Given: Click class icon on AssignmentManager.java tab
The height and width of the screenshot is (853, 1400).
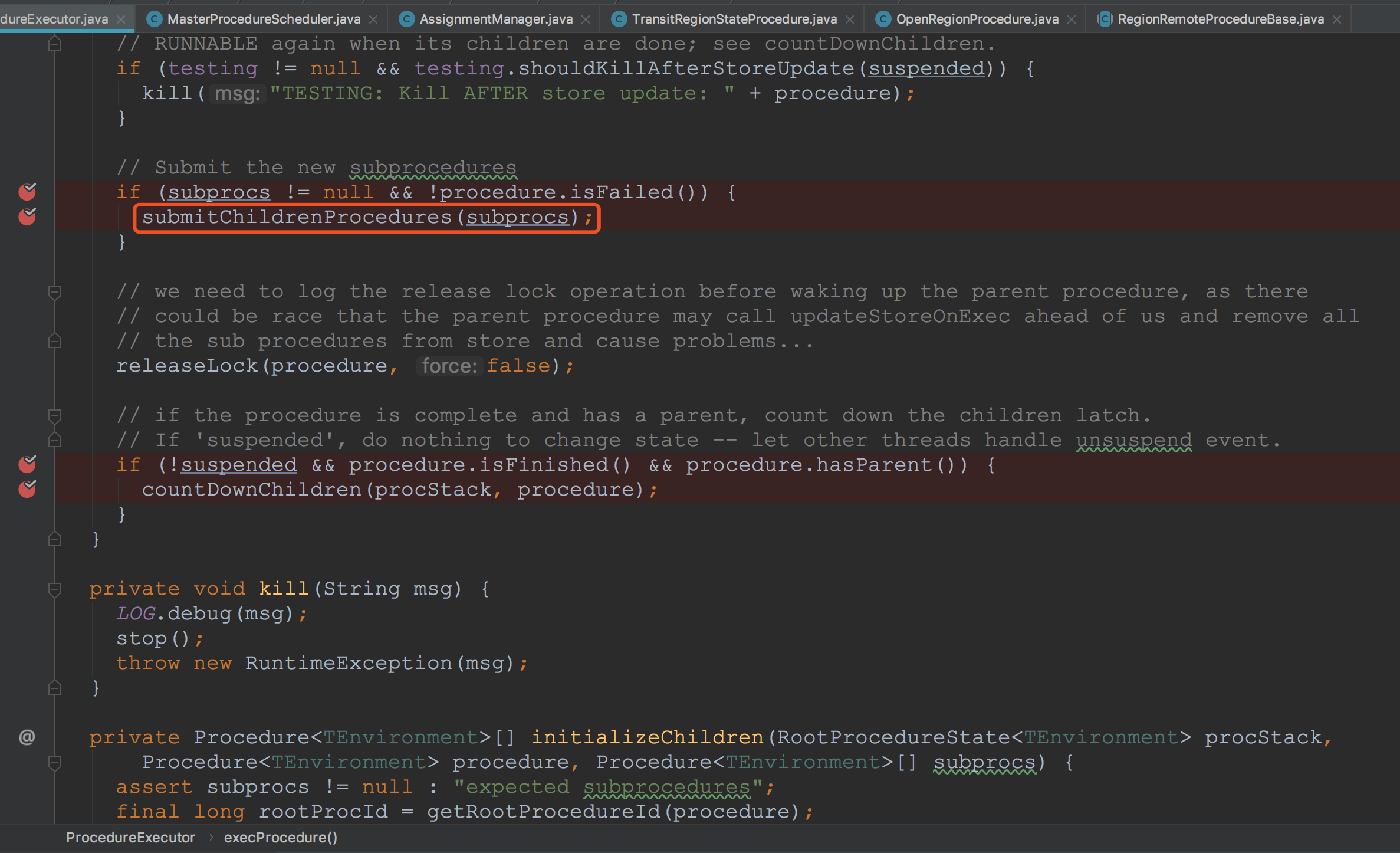Looking at the screenshot, I should pos(406,19).
